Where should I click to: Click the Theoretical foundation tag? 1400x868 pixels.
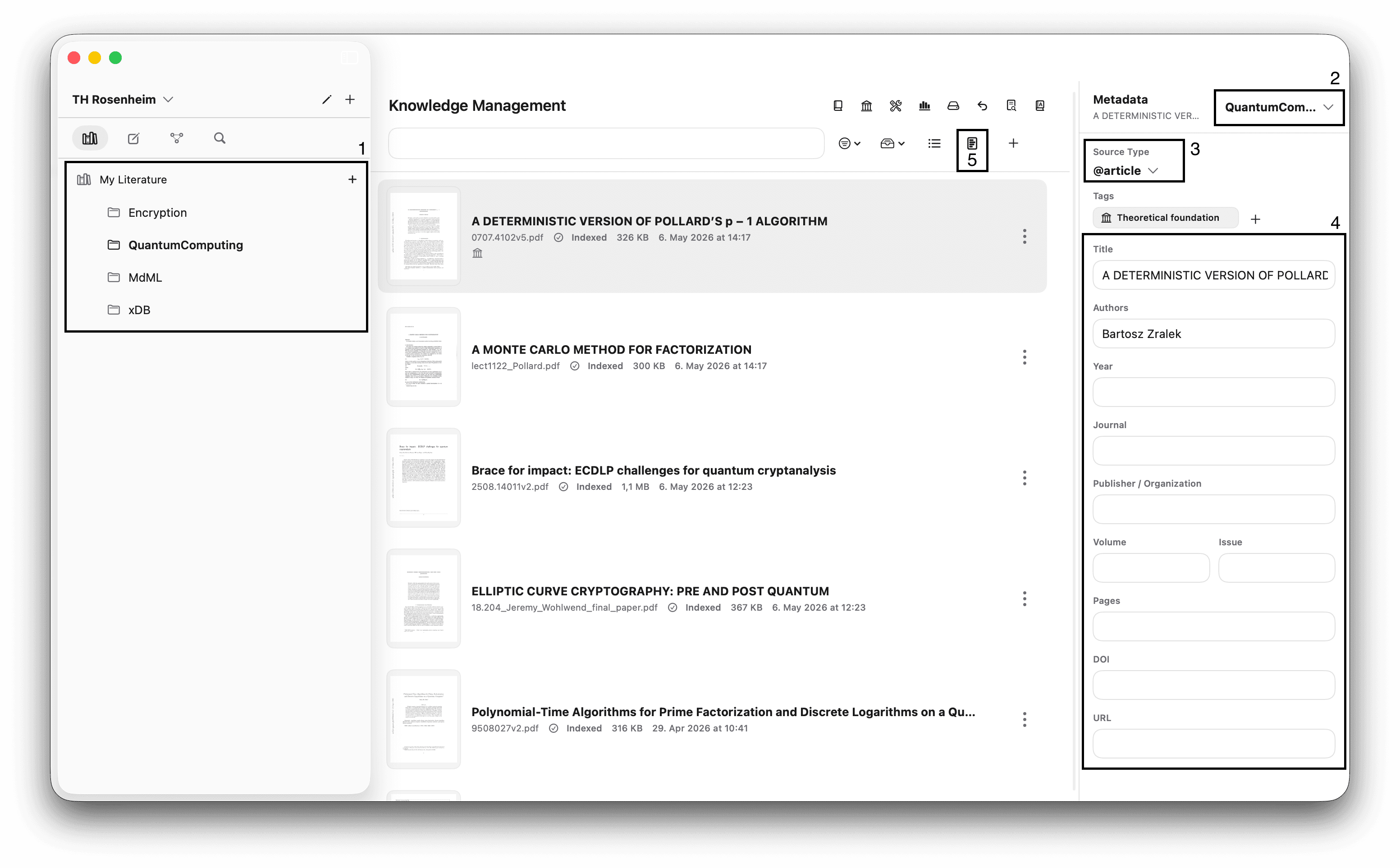[x=1165, y=218]
